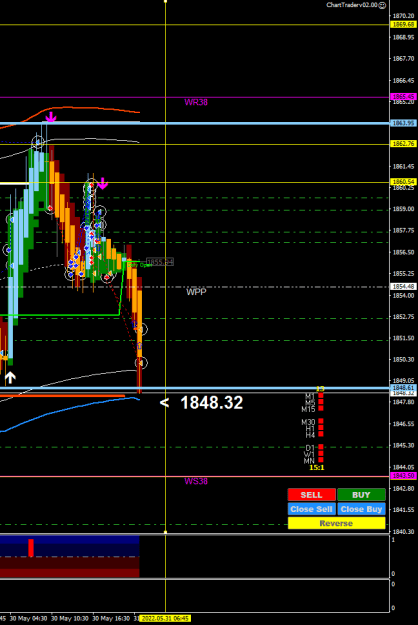418x625 pixels.
Task: Click the yellow Reverse button
Action: tap(336, 523)
